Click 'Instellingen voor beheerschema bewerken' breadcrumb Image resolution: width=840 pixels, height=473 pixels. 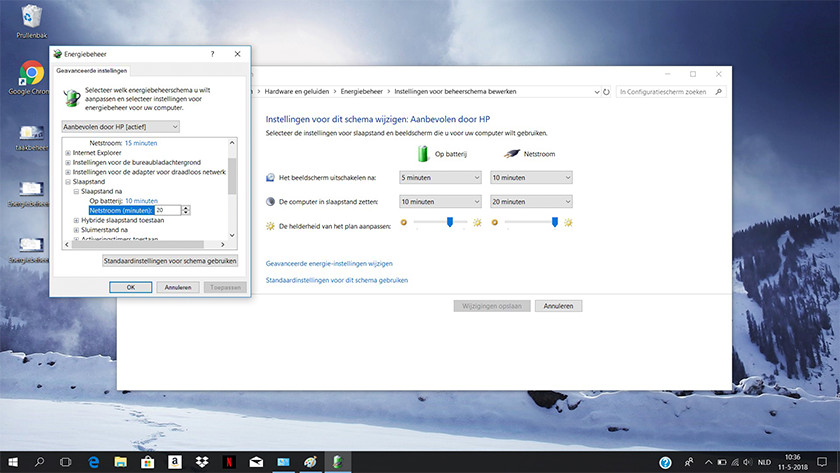(x=455, y=92)
